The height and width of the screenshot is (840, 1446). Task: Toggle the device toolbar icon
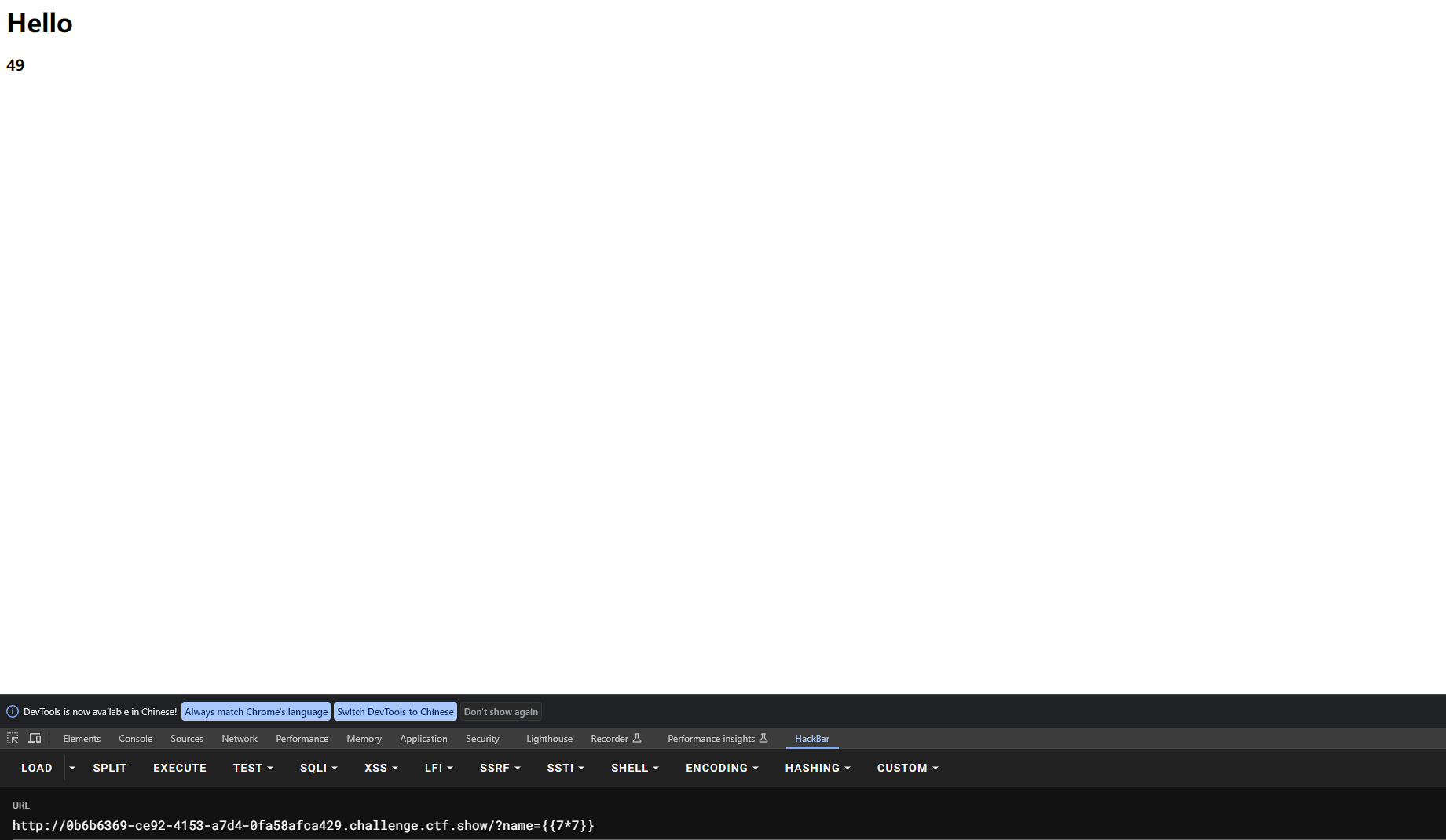35,738
